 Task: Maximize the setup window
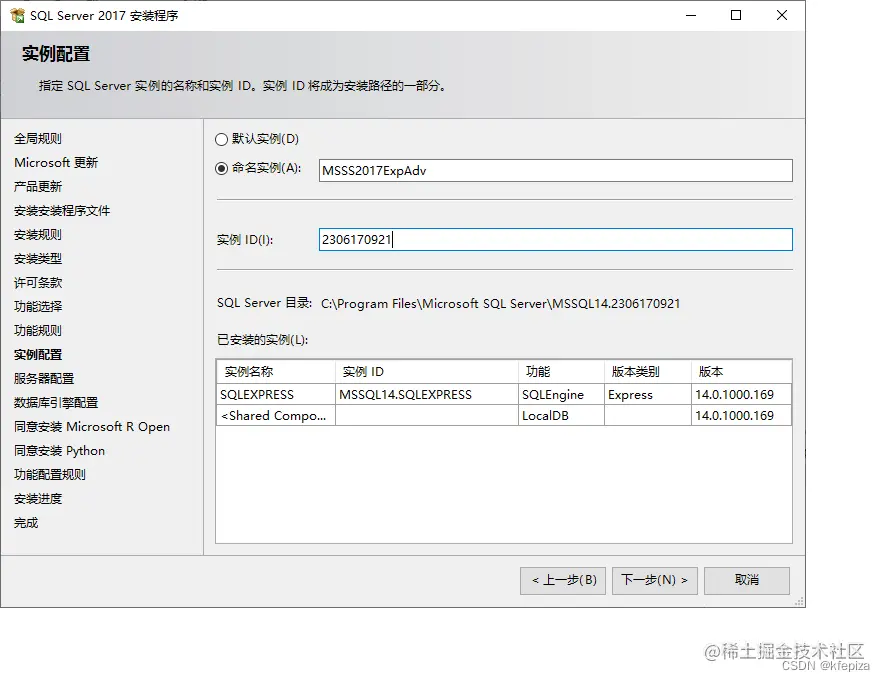(x=736, y=15)
